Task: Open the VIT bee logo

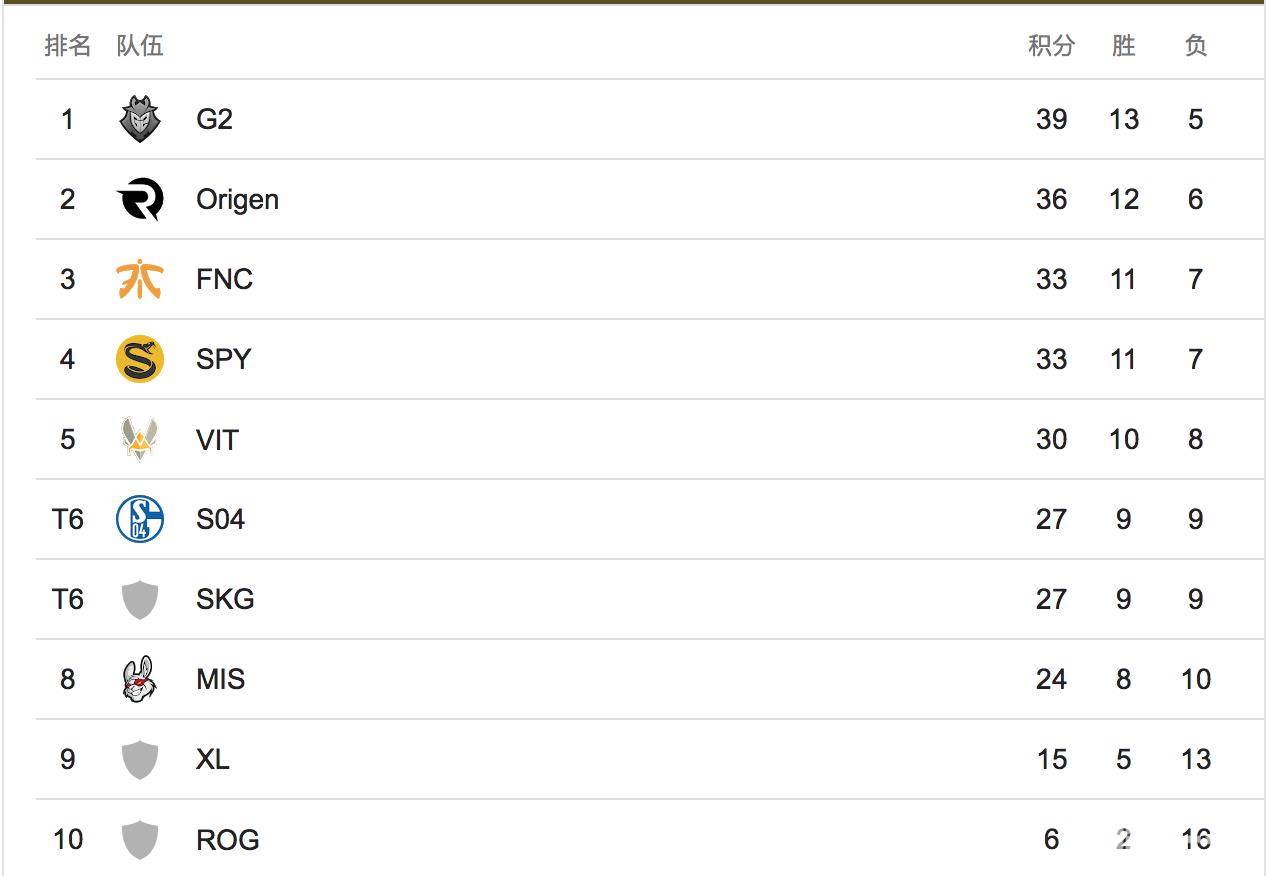Action: pyautogui.click(x=139, y=439)
